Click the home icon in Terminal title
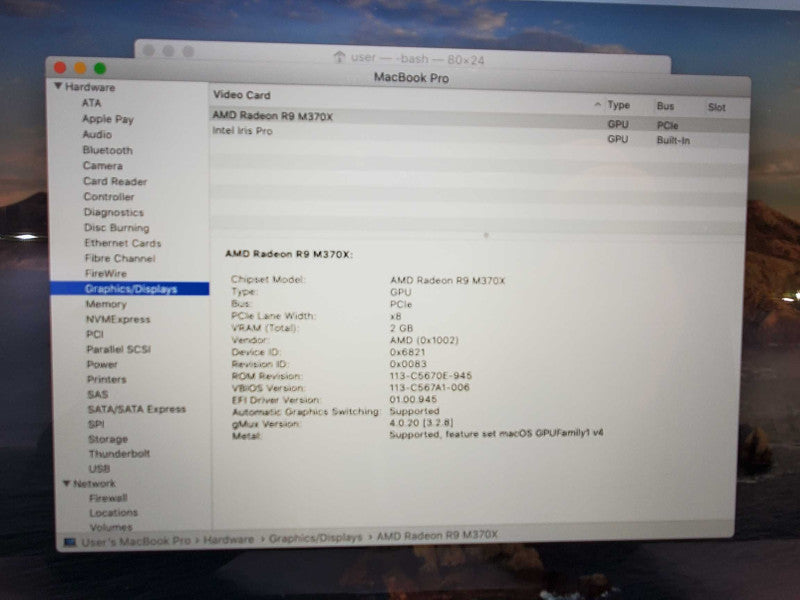The image size is (800, 600). 339,57
